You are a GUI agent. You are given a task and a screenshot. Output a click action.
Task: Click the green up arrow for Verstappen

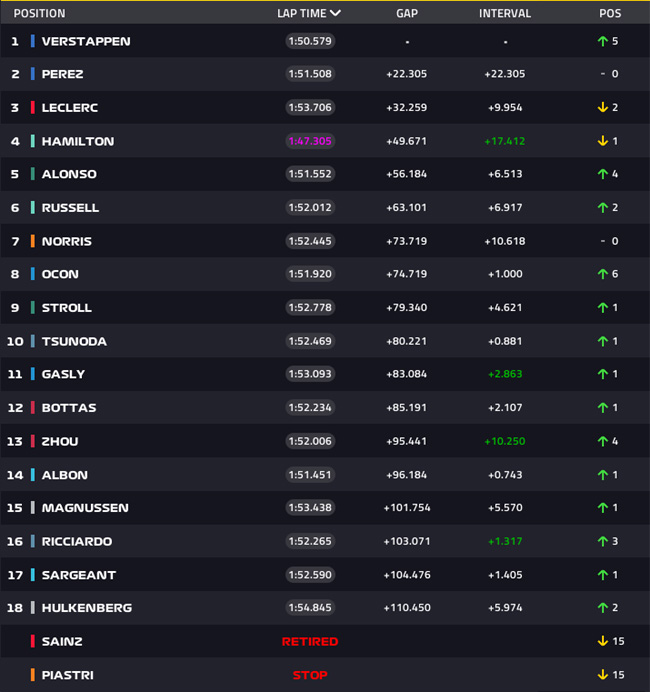click(x=602, y=41)
